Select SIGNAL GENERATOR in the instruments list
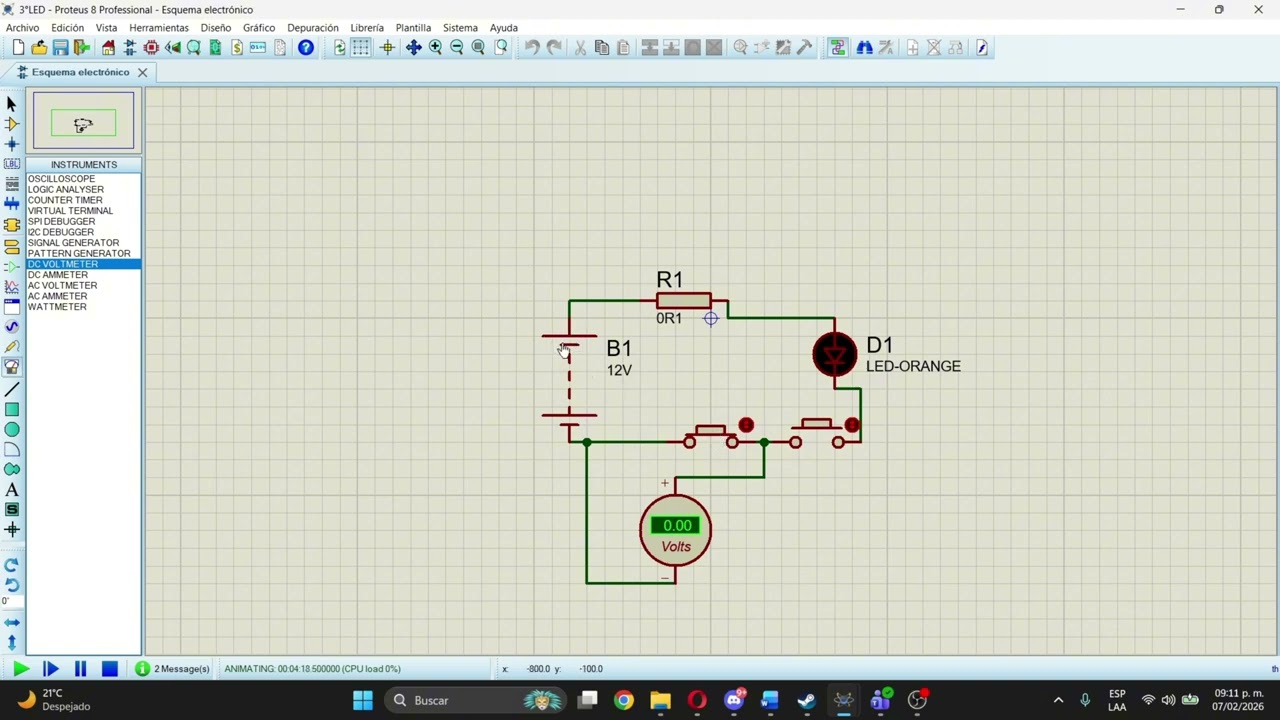The width and height of the screenshot is (1280, 720). [84, 243]
